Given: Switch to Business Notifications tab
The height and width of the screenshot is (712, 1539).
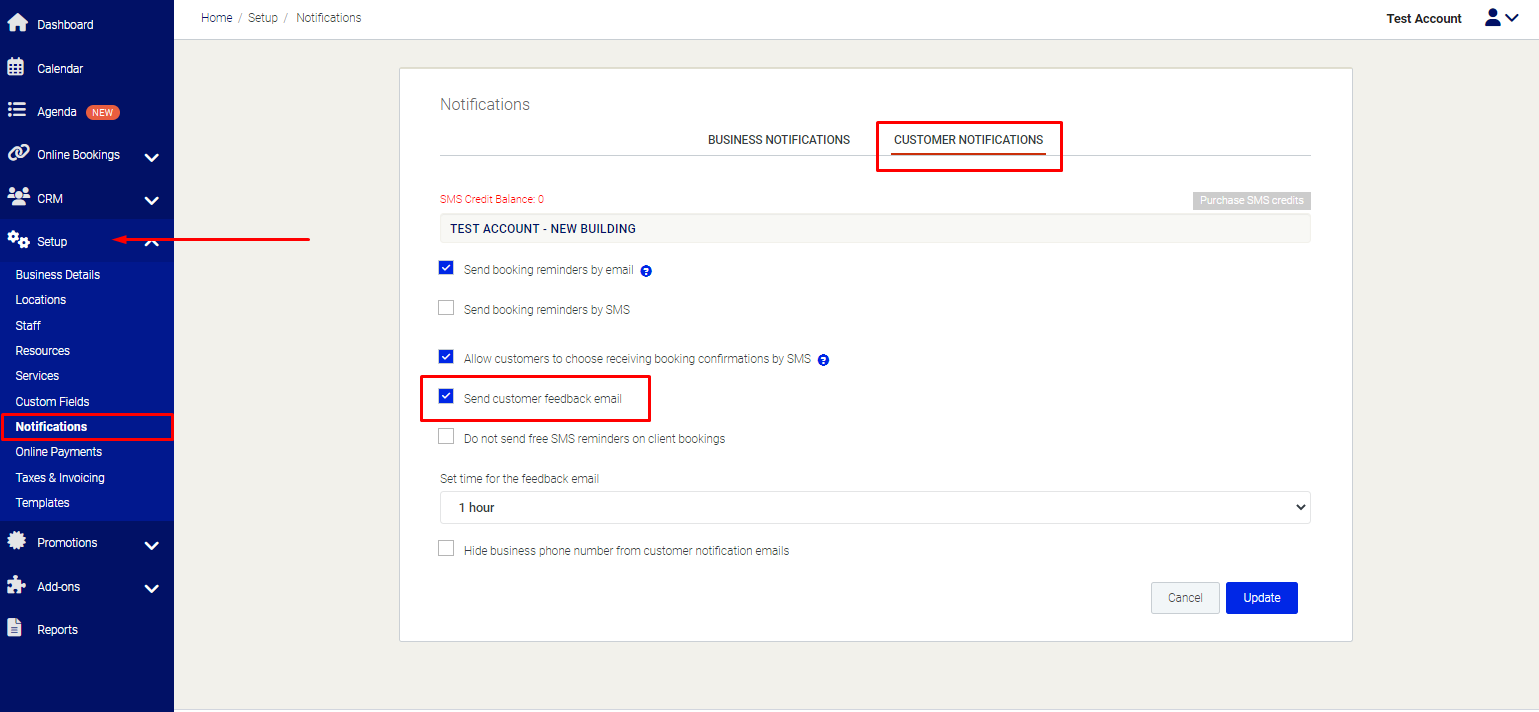Looking at the screenshot, I should [x=779, y=140].
